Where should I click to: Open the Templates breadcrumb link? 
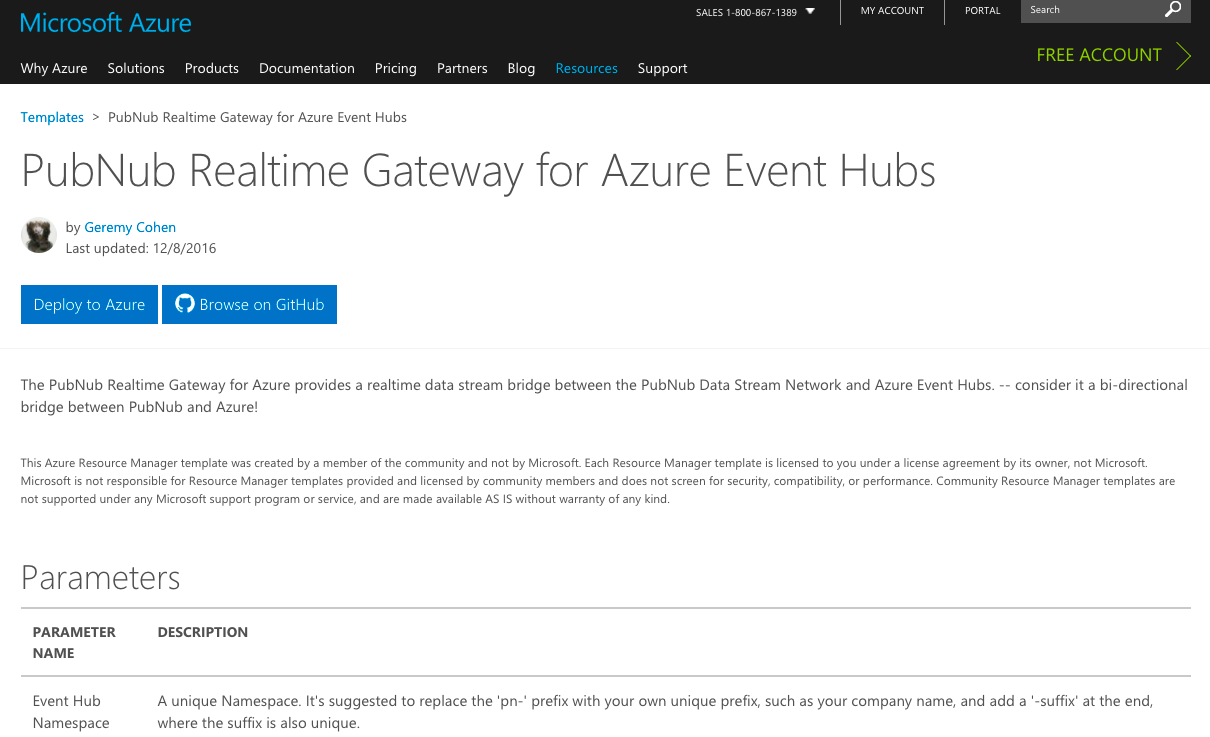click(x=51, y=117)
